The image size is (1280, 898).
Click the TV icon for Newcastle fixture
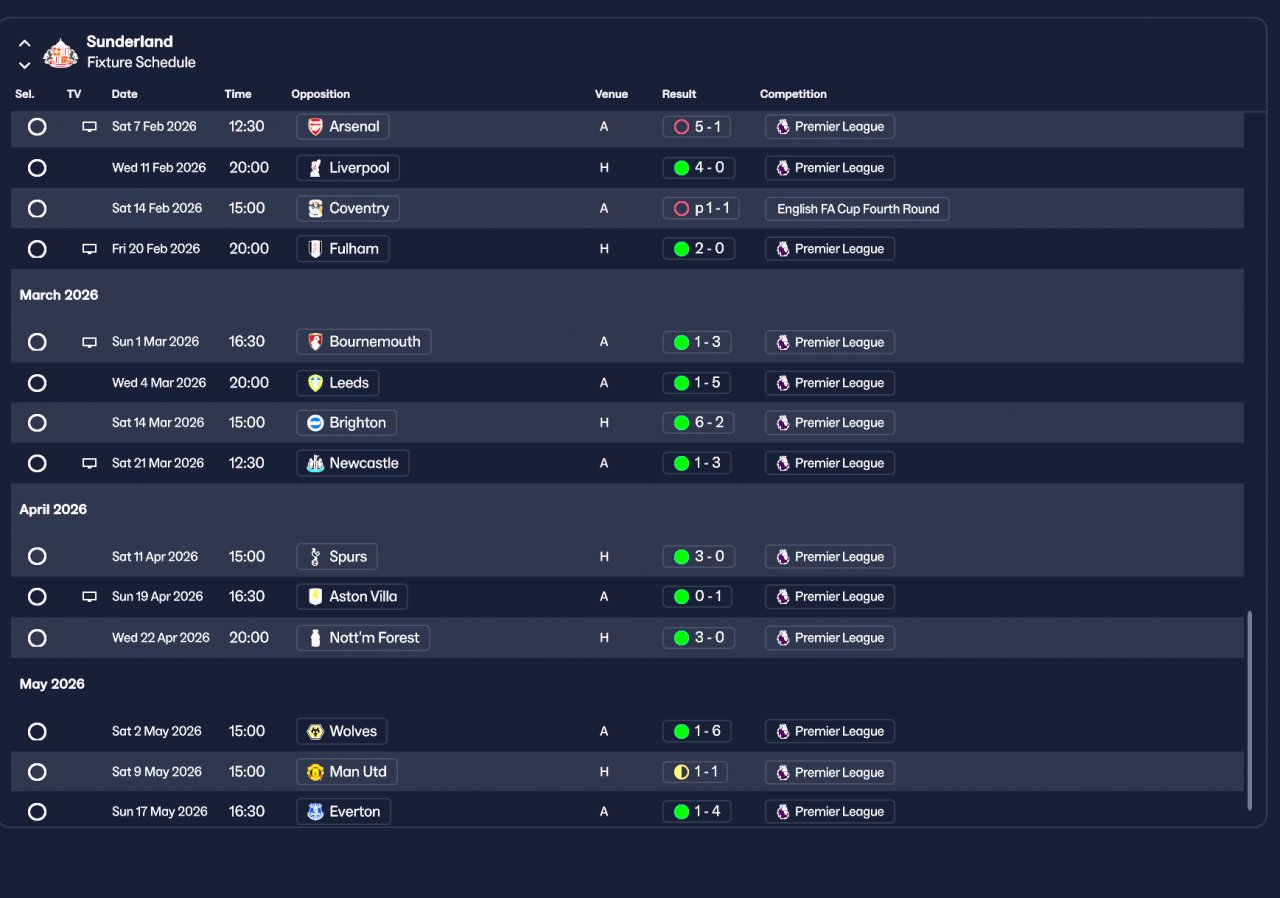90,463
